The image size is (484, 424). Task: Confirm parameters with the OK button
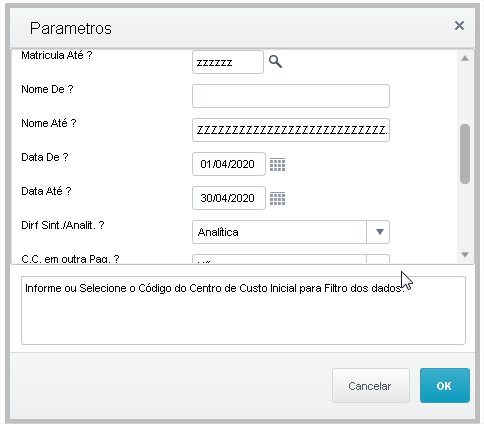click(445, 386)
